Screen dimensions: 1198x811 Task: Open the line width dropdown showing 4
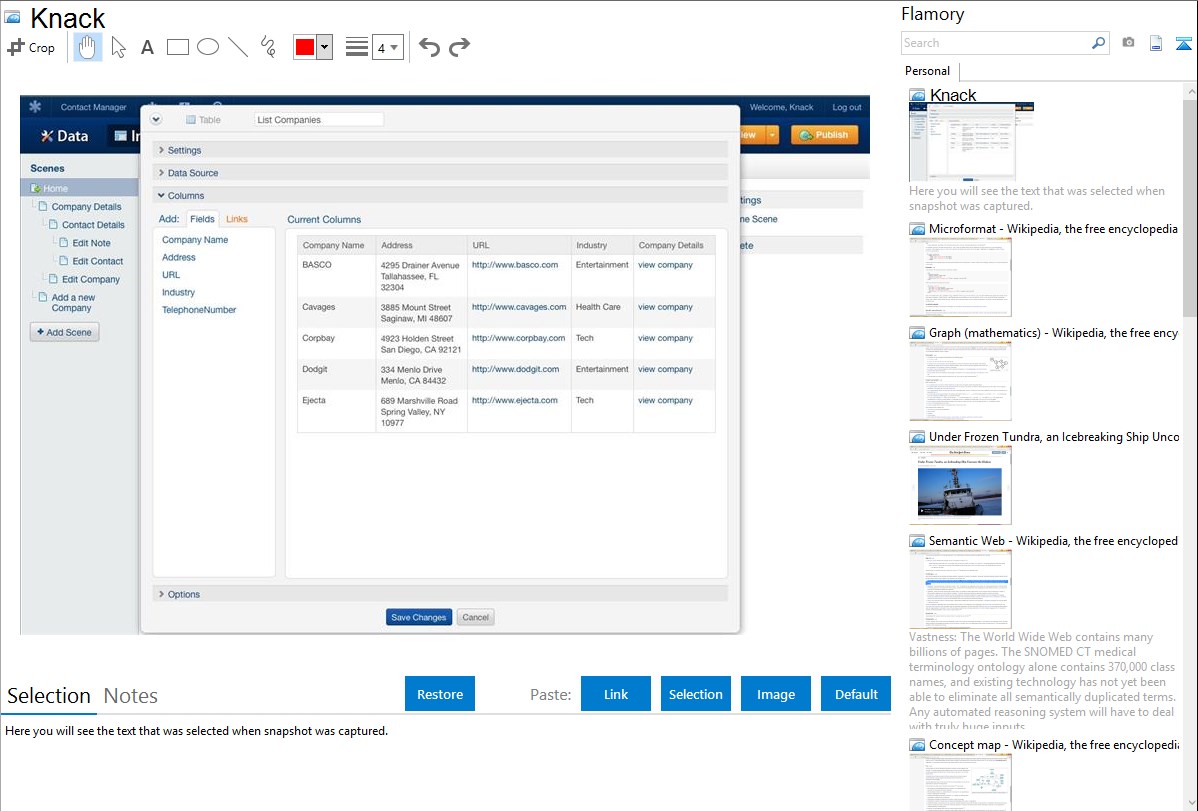pos(387,47)
